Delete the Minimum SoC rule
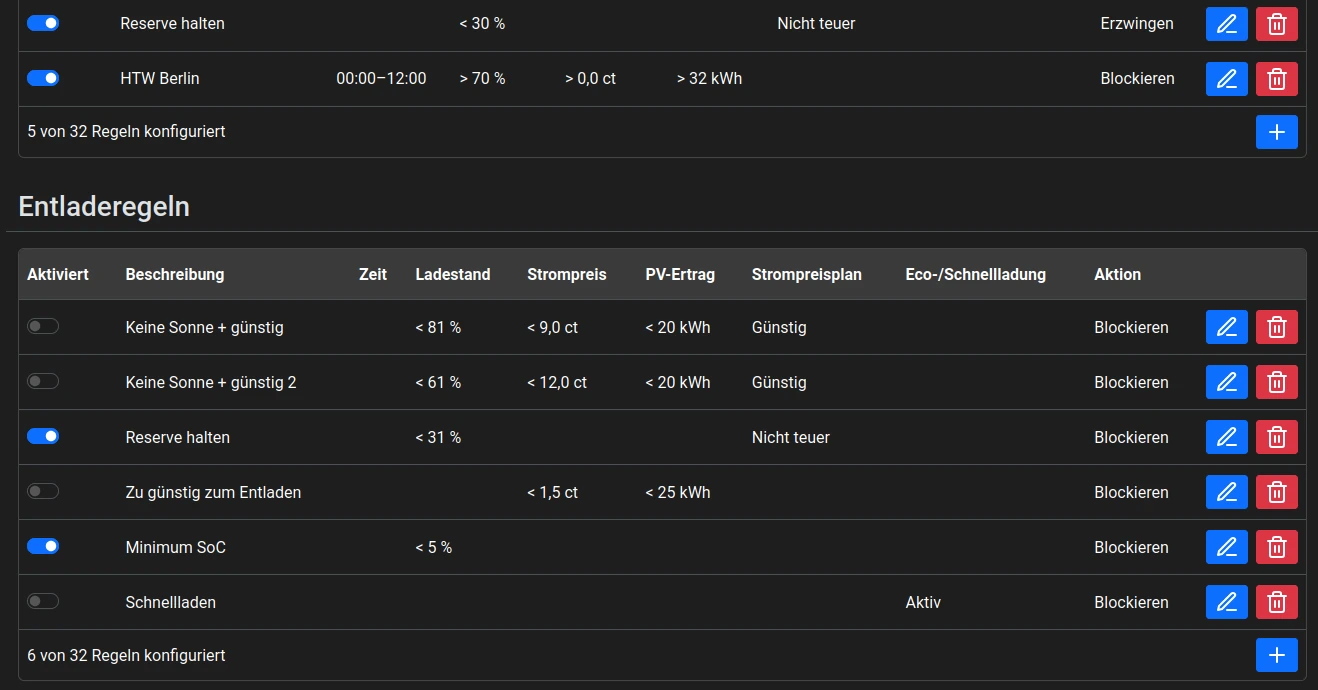The image size is (1318, 690). click(x=1277, y=547)
